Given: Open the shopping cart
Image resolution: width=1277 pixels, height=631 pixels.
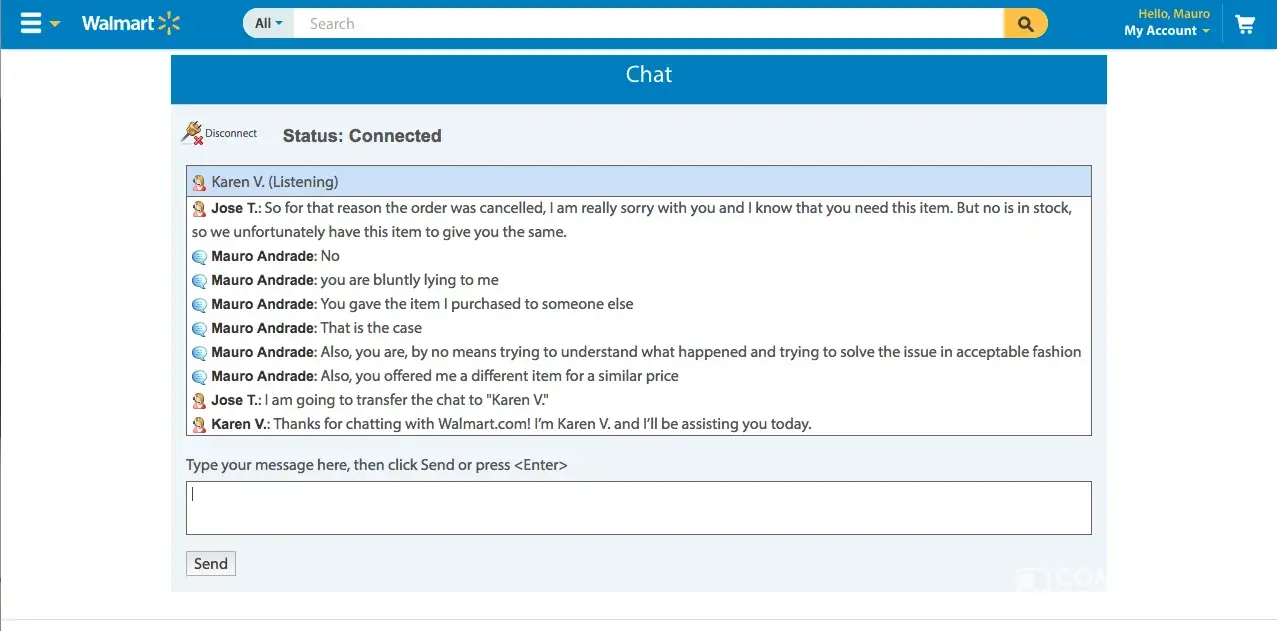Looking at the screenshot, I should point(1245,24).
